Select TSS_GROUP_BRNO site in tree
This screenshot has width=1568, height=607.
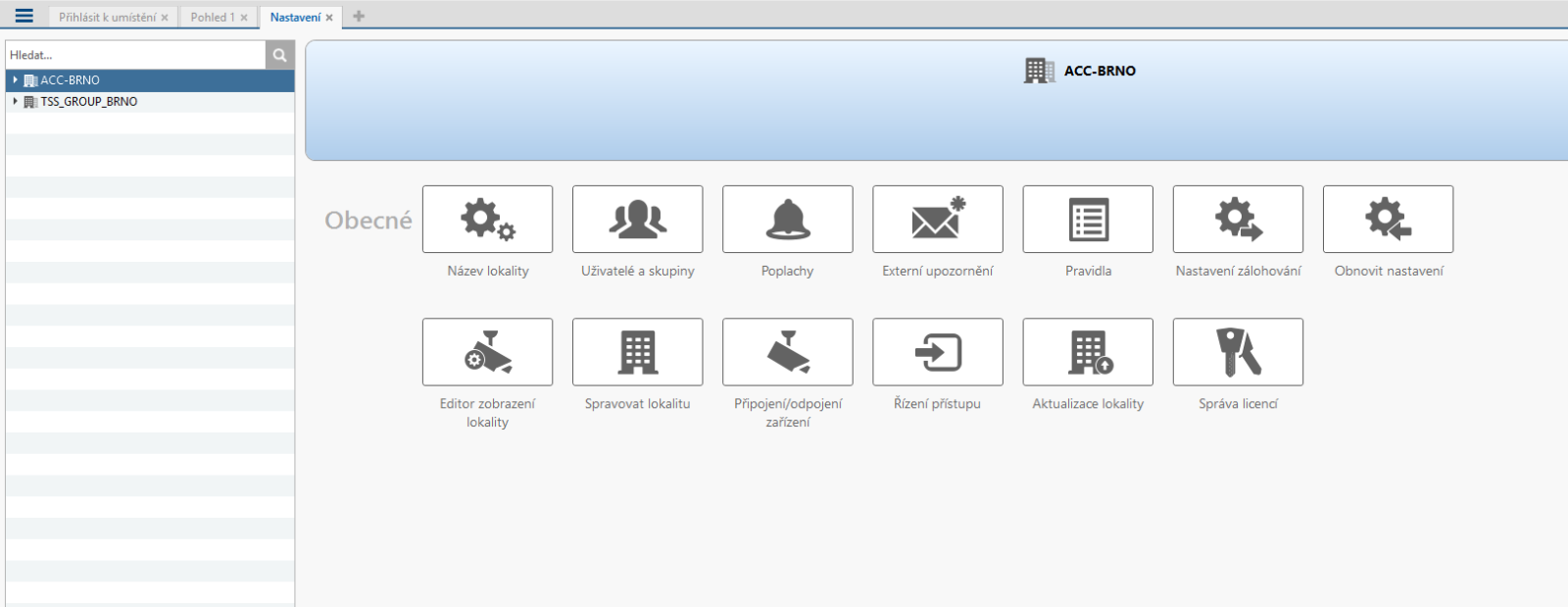(88, 102)
